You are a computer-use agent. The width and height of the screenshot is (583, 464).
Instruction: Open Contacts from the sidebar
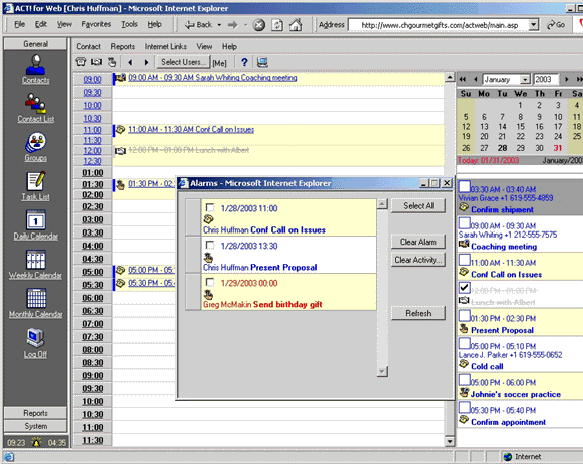coord(35,69)
